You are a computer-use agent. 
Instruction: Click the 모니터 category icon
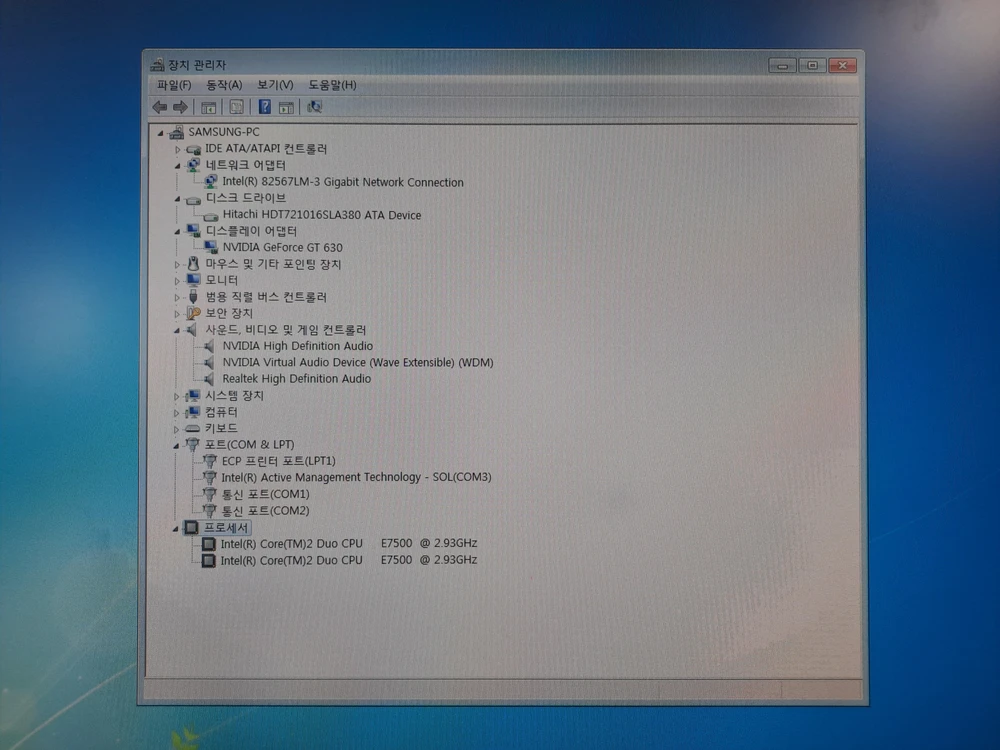[x=193, y=280]
